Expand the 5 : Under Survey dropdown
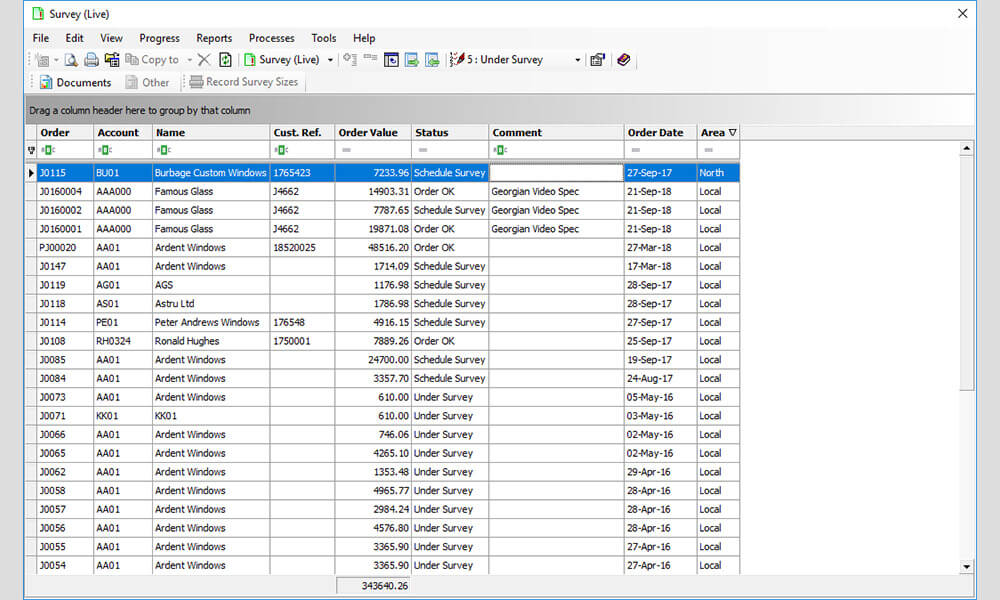1000x600 pixels. [577, 60]
